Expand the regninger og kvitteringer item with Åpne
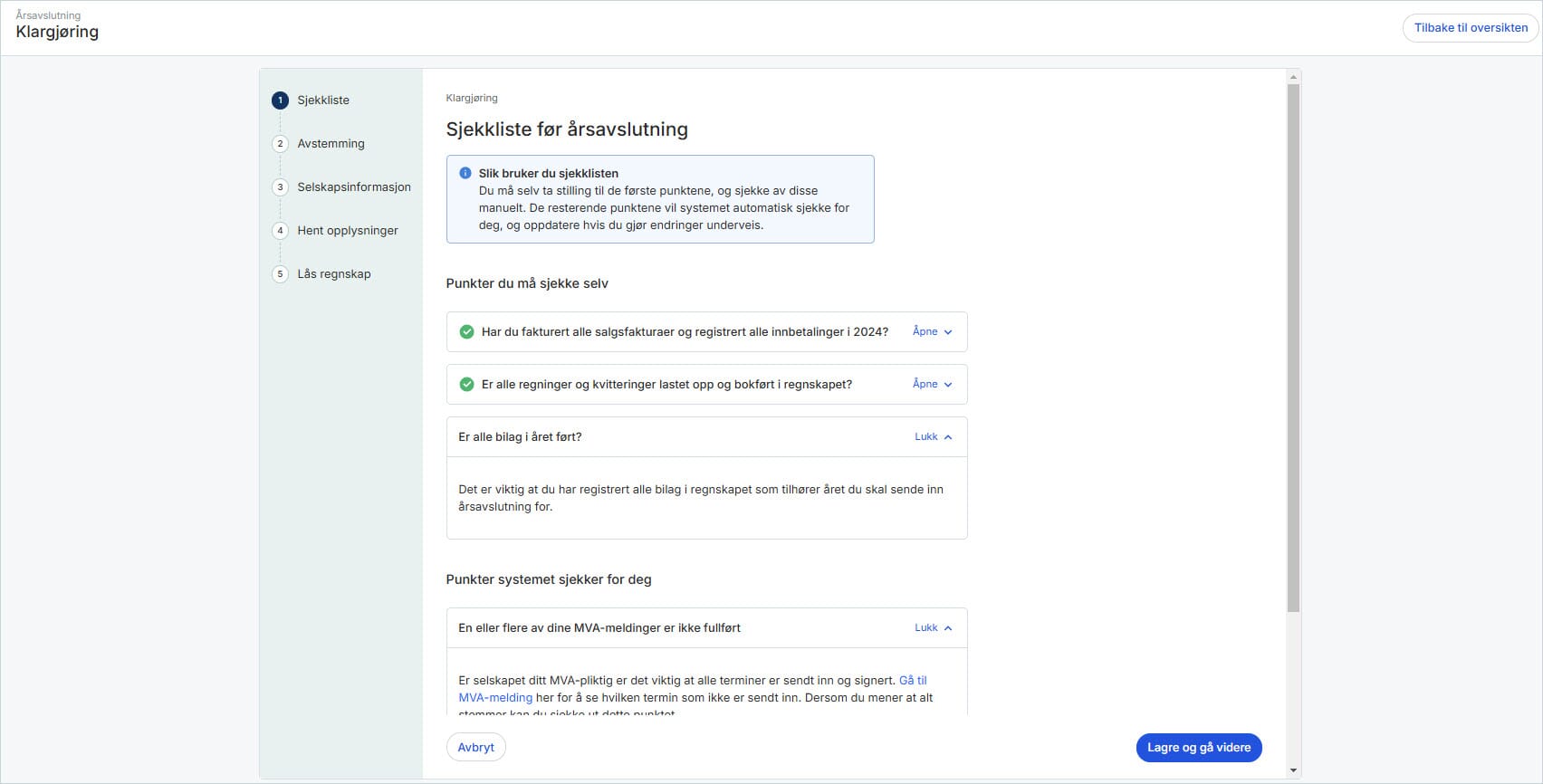This screenshot has width=1543, height=784. coord(932,385)
